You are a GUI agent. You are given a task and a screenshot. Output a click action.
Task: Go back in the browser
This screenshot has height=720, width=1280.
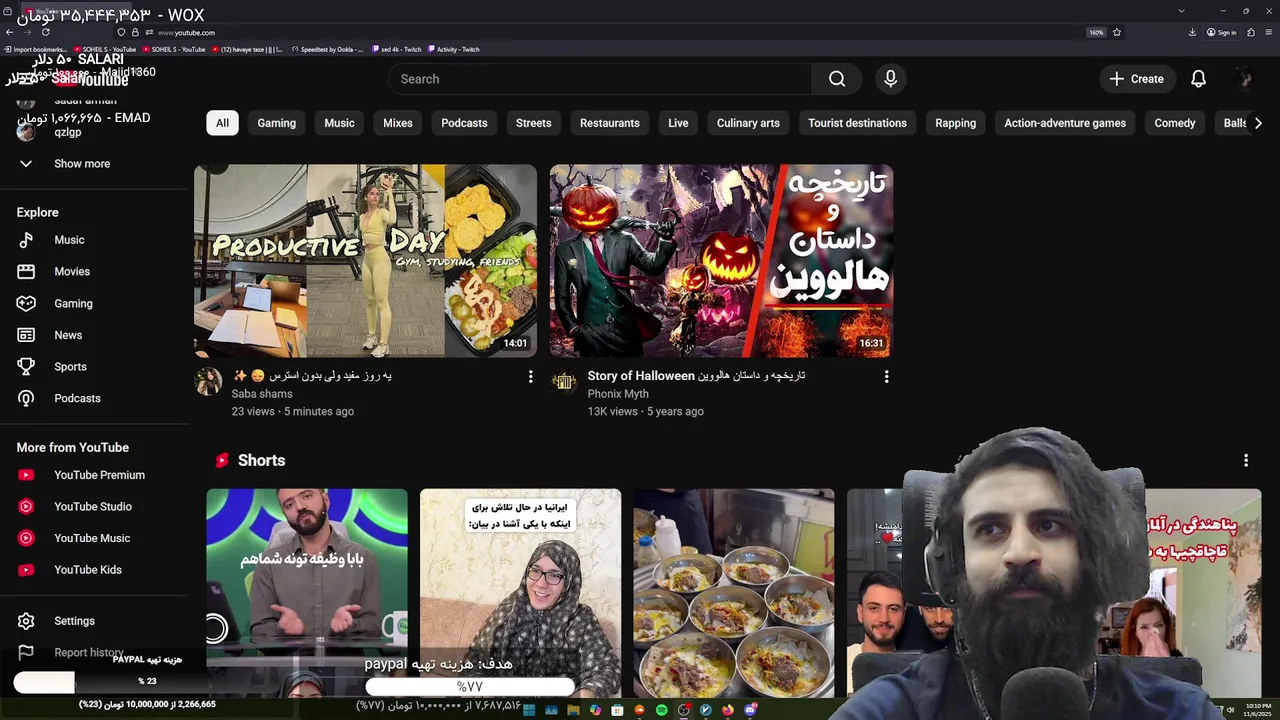10,32
